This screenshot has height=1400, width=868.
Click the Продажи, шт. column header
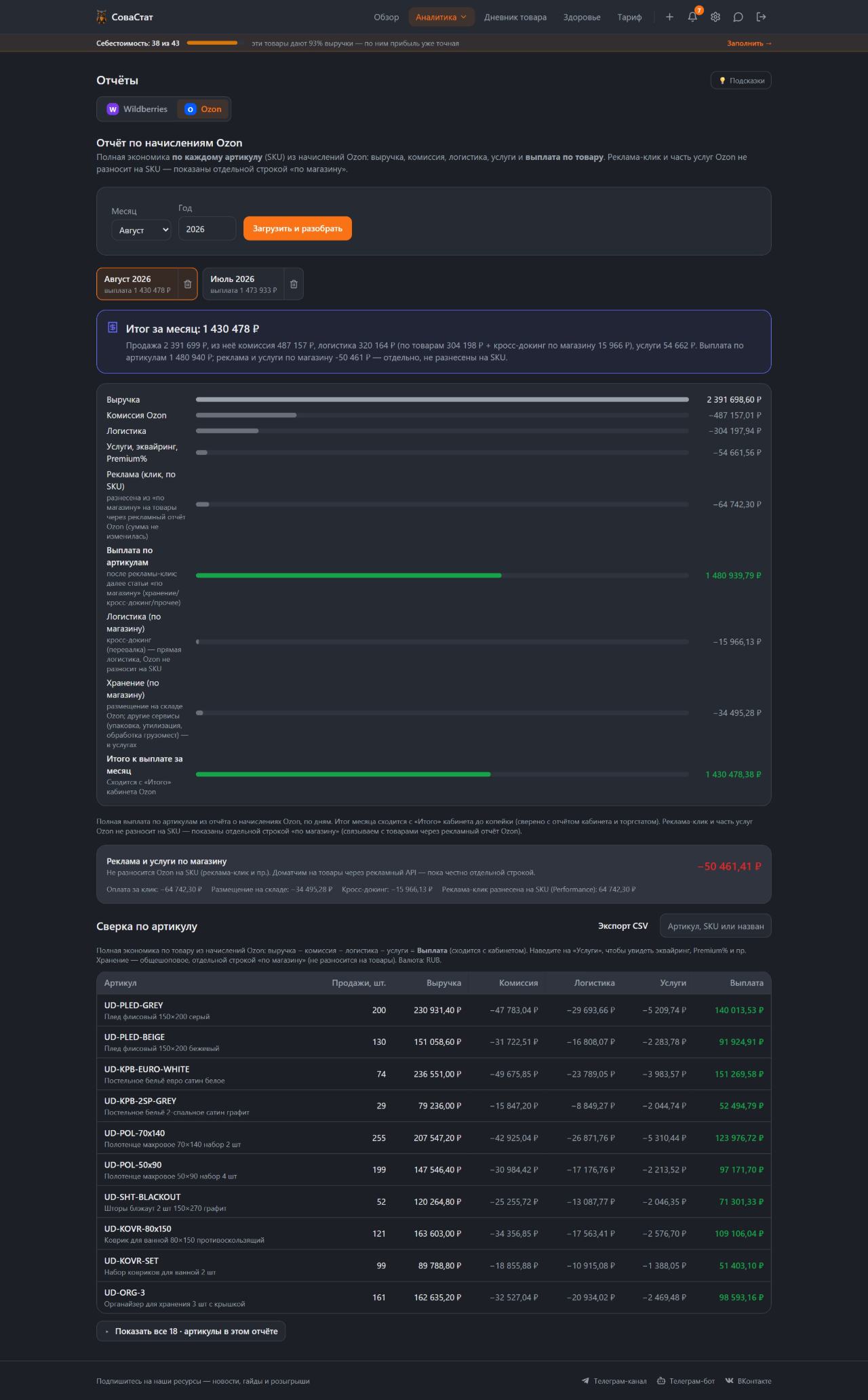[x=359, y=983]
